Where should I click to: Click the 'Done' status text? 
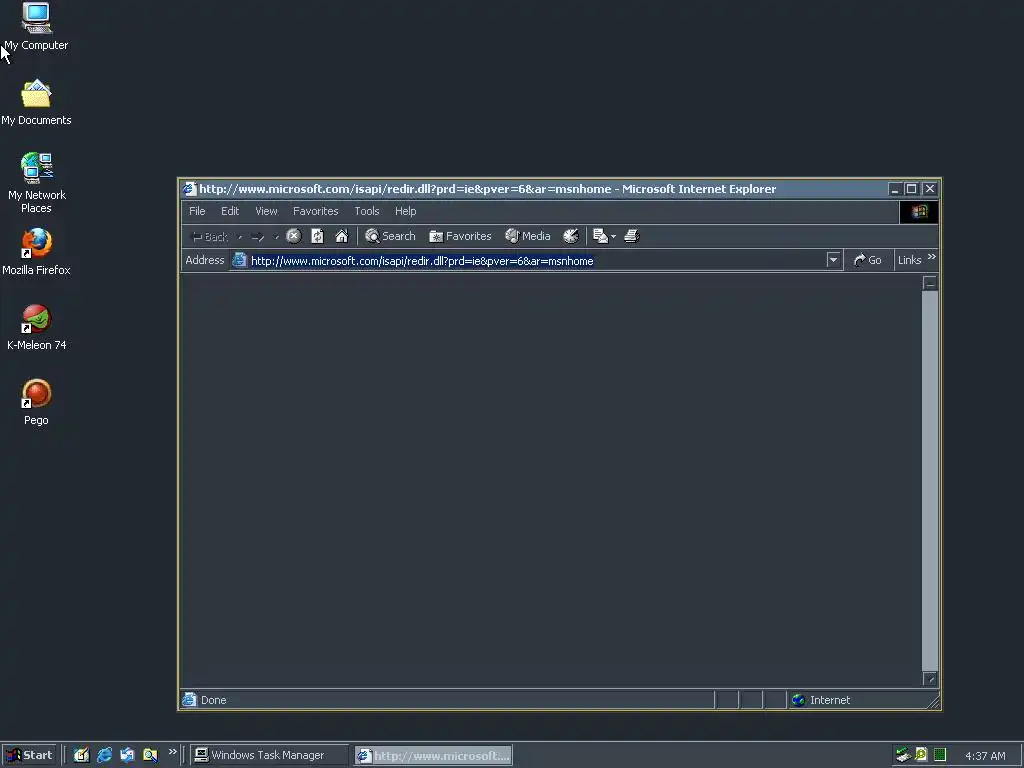coord(214,700)
